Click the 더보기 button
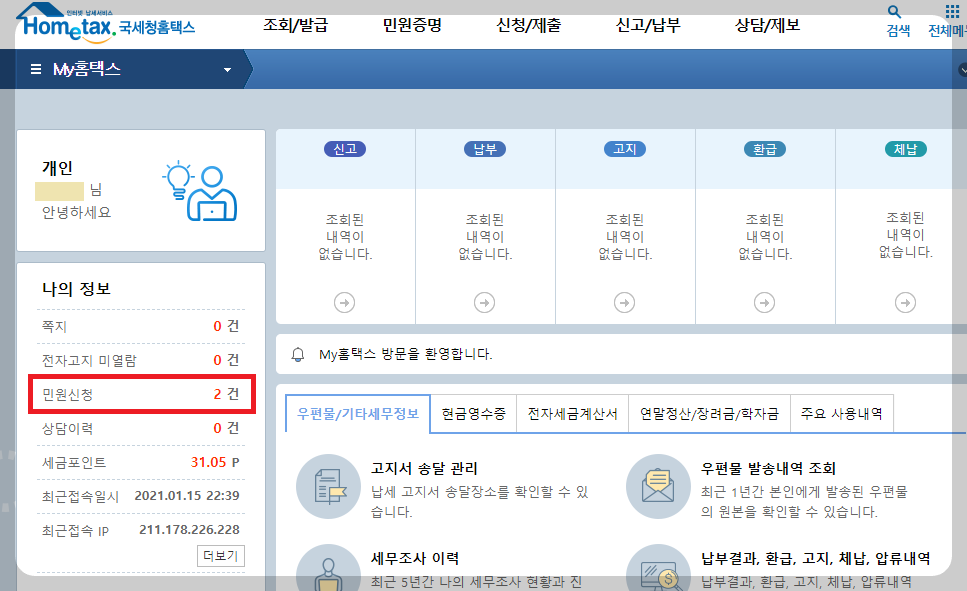 point(221,556)
